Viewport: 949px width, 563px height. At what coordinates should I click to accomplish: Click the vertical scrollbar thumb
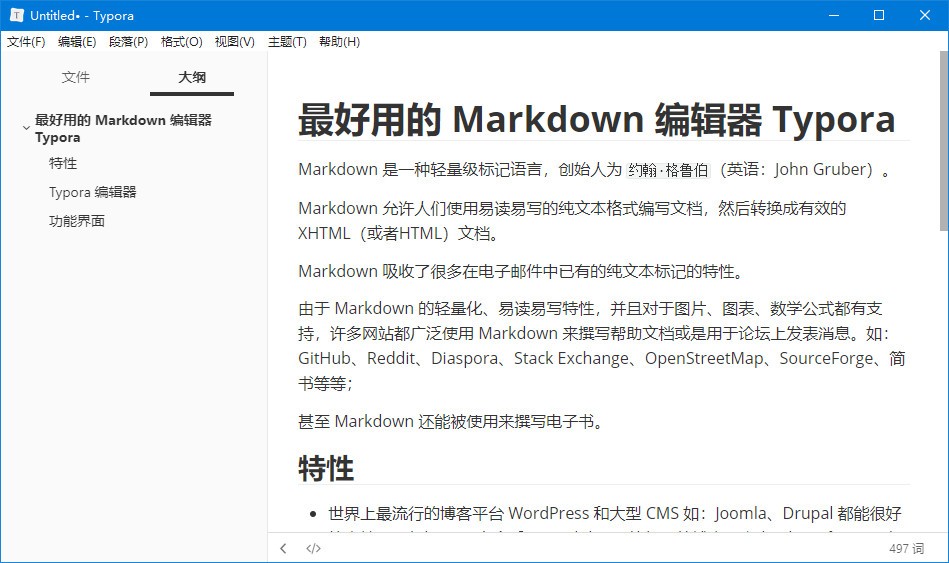[944, 140]
